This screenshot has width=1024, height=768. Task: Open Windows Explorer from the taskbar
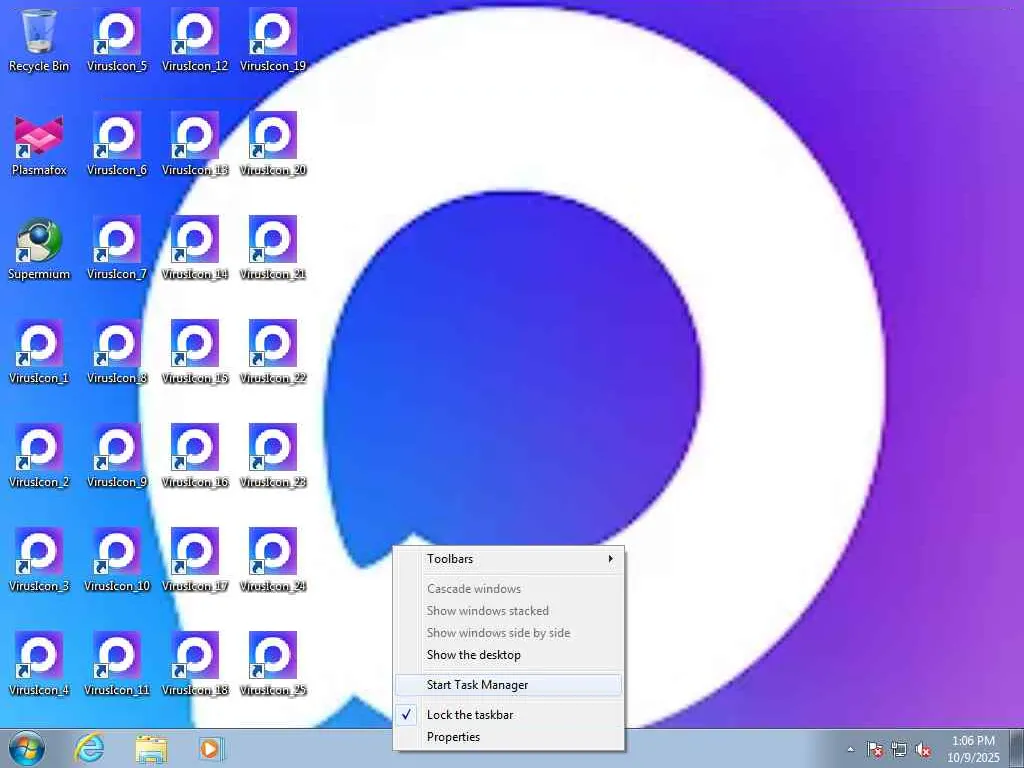tap(151, 748)
